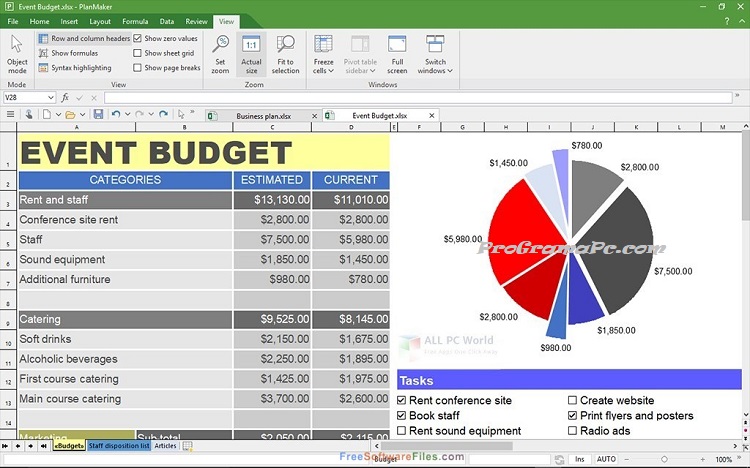750x468 pixels.
Task: Open the Formula ribbon tab
Action: point(135,21)
